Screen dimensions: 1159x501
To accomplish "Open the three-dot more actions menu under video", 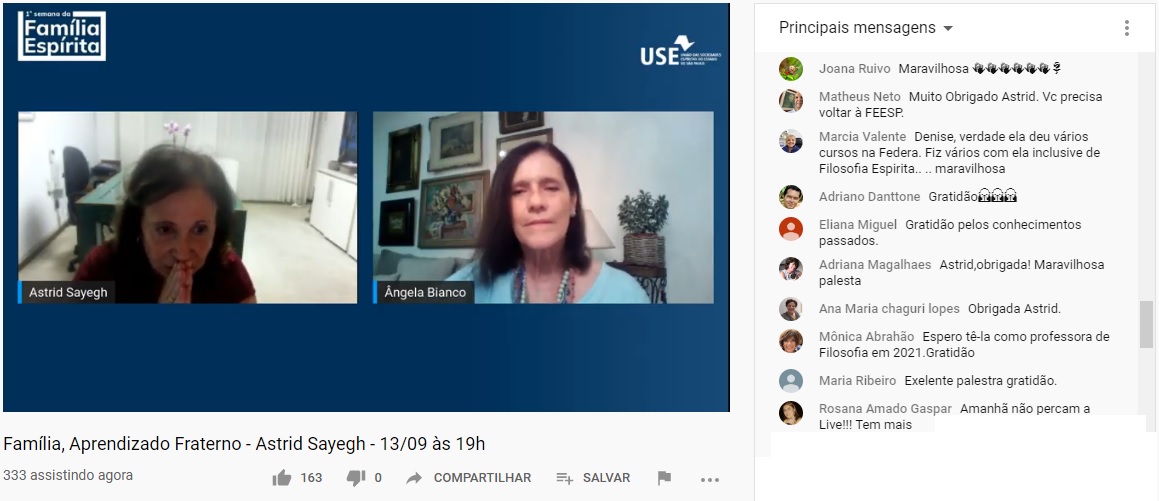I will (710, 480).
